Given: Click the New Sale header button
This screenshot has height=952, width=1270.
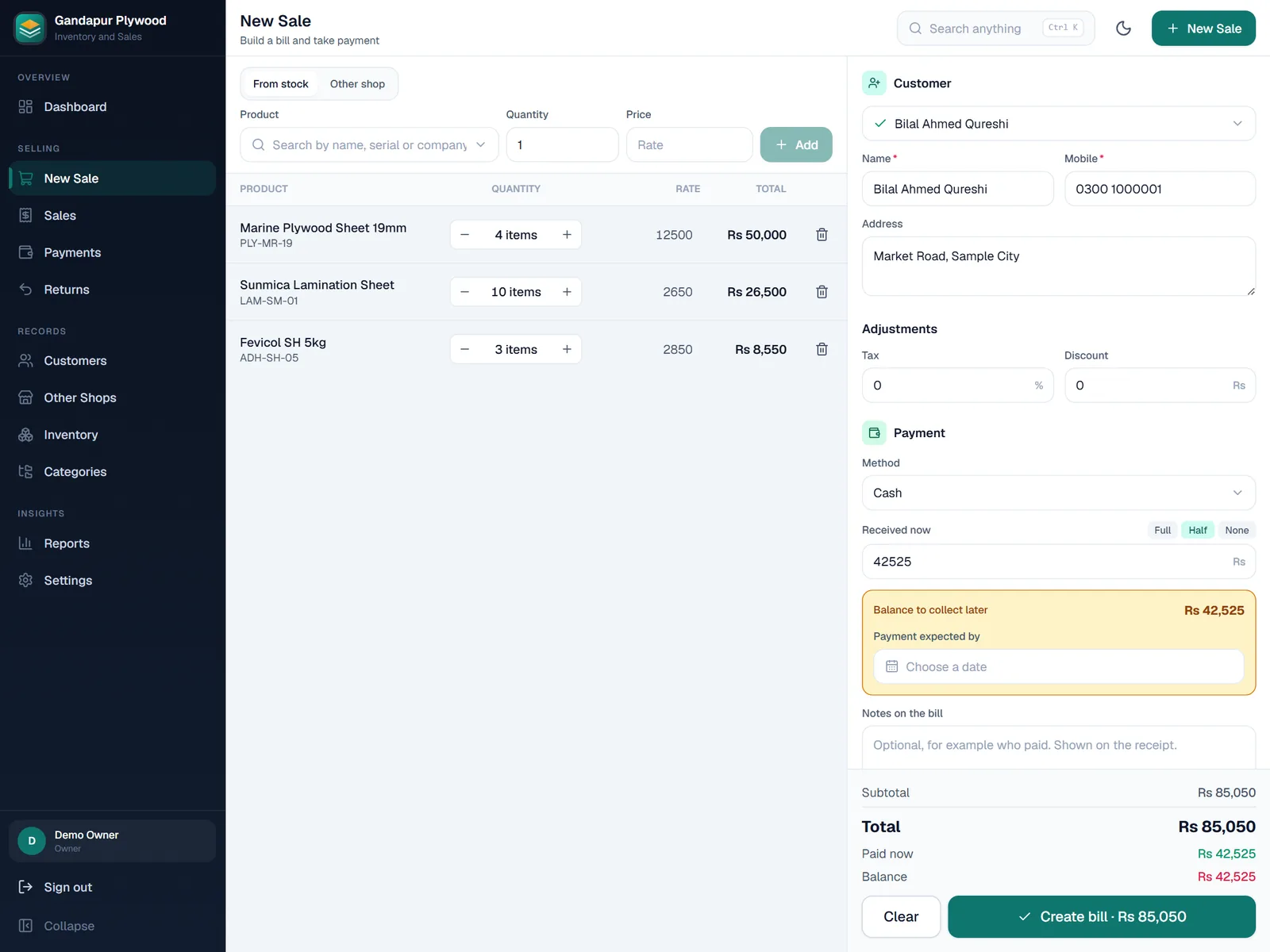Looking at the screenshot, I should (1203, 29).
